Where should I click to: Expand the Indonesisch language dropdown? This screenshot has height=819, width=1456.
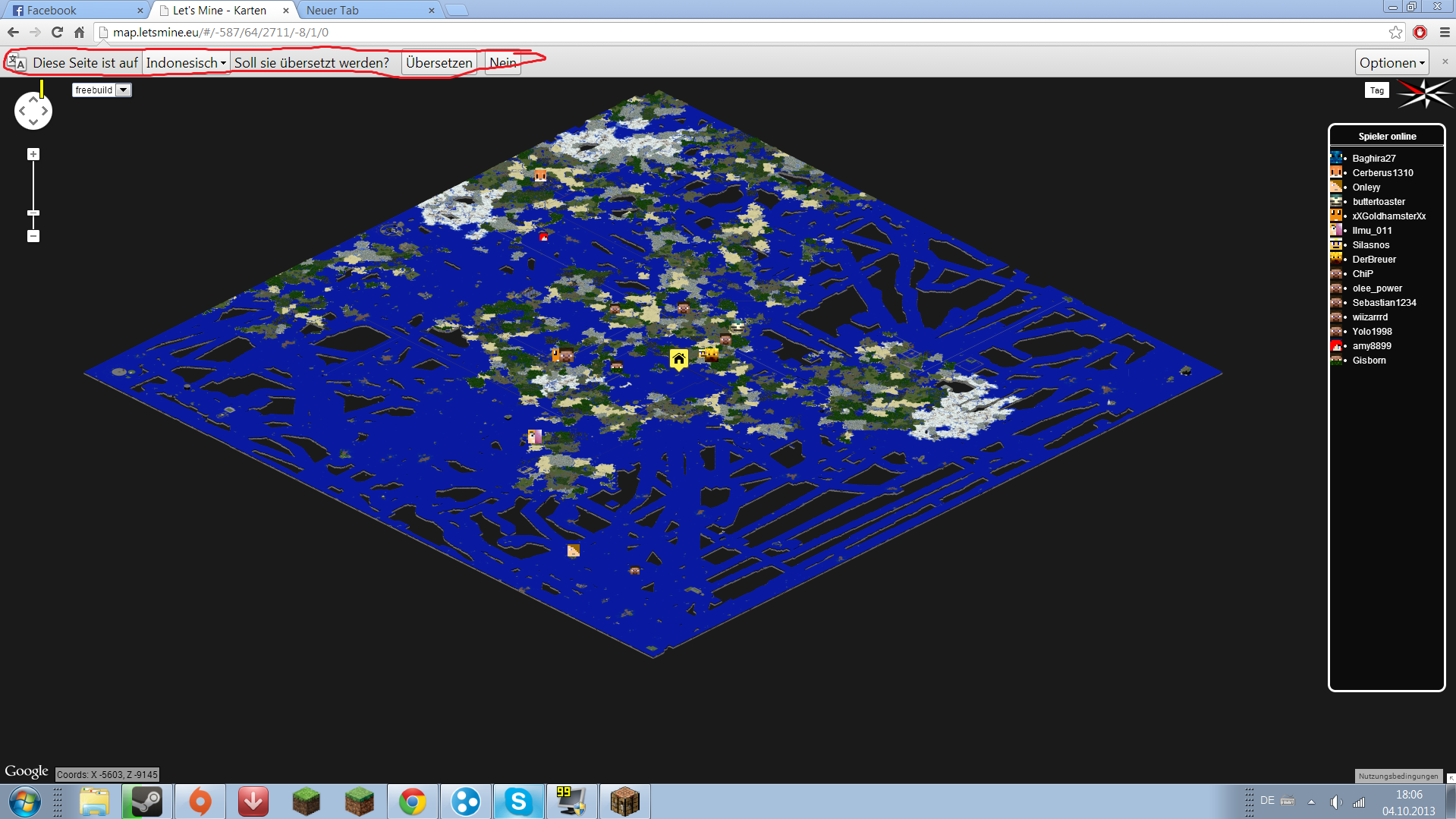tap(186, 62)
